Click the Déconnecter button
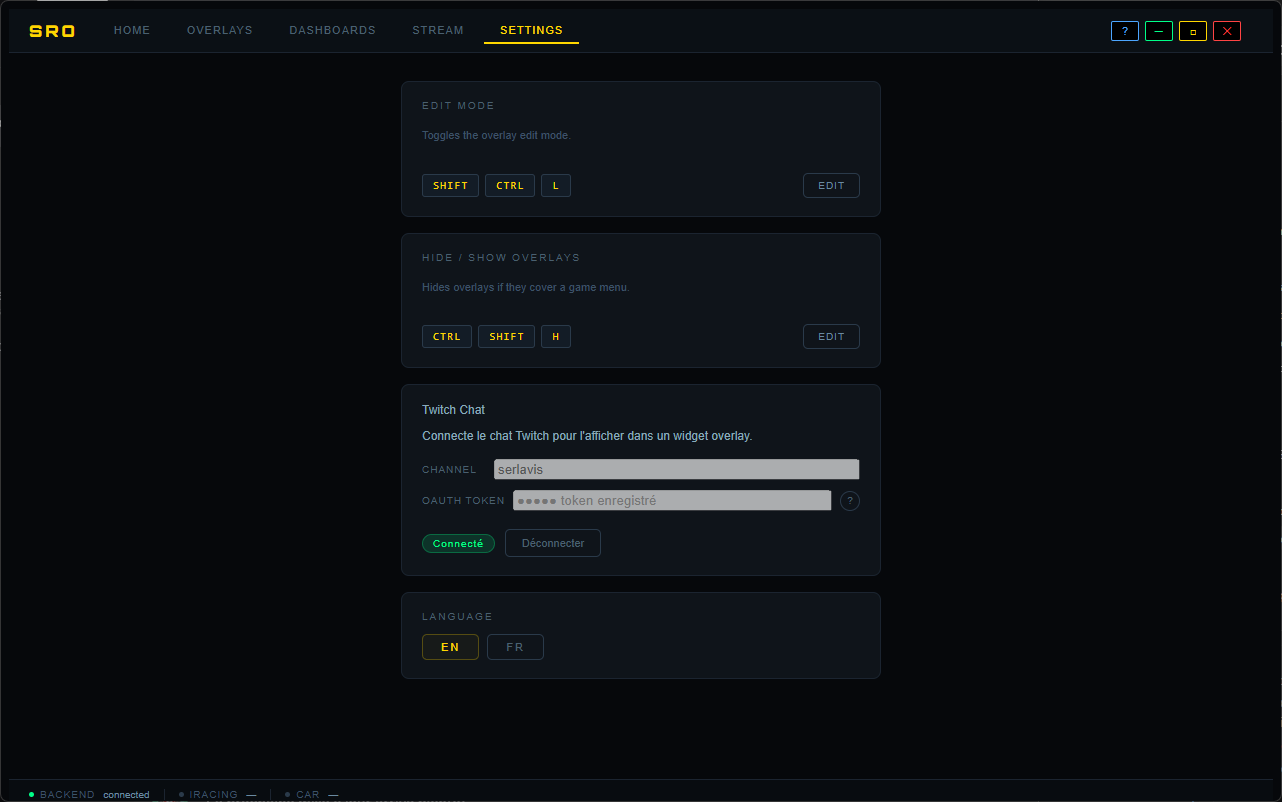The width and height of the screenshot is (1282, 802). (553, 543)
